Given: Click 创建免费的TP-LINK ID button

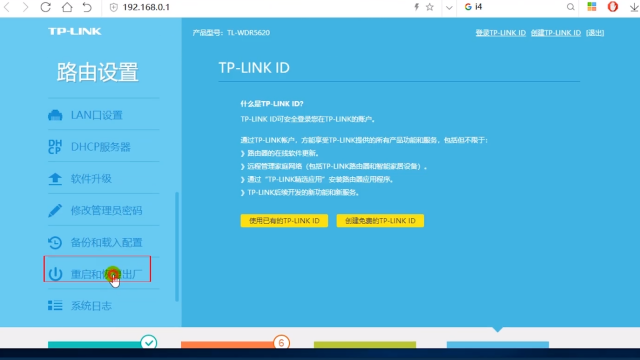Looking at the screenshot, I should [x=380, y=221].
